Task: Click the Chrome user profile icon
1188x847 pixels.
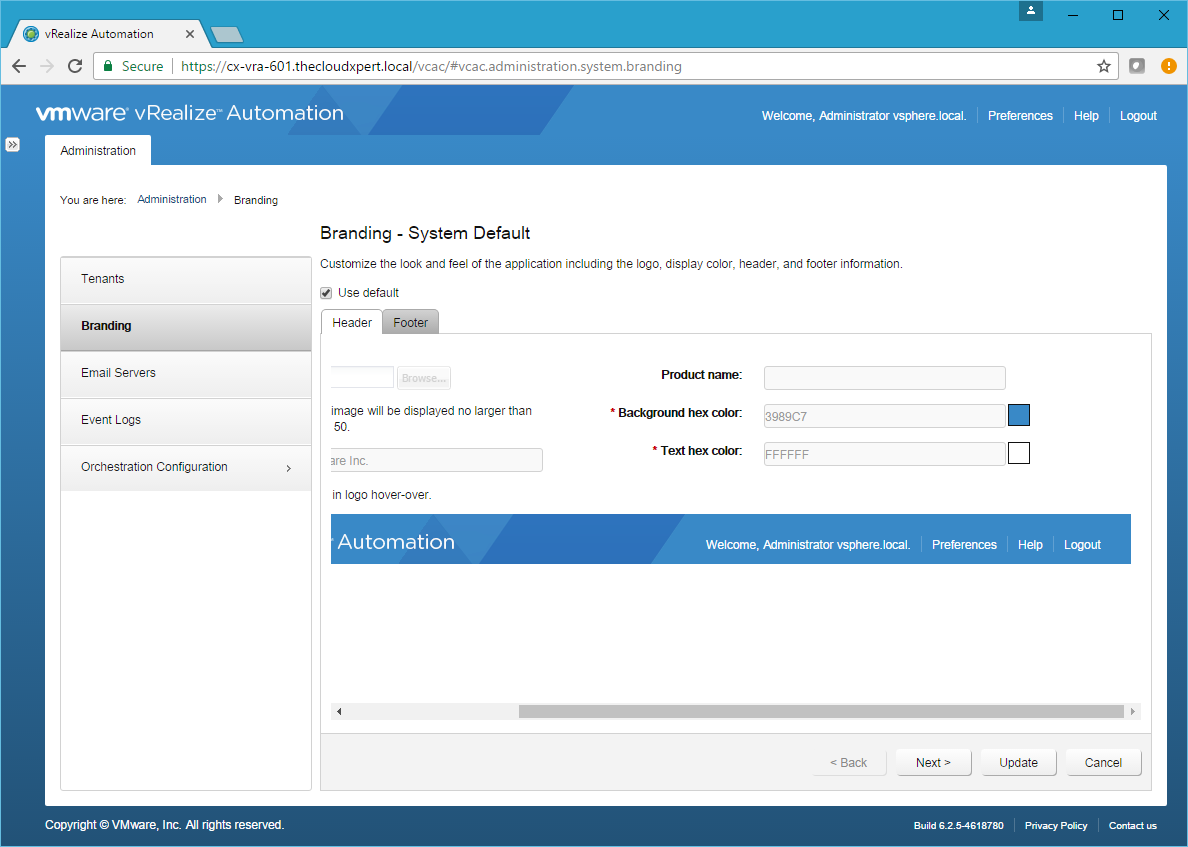Action: pyautogui.click(x=1031, y=12)
